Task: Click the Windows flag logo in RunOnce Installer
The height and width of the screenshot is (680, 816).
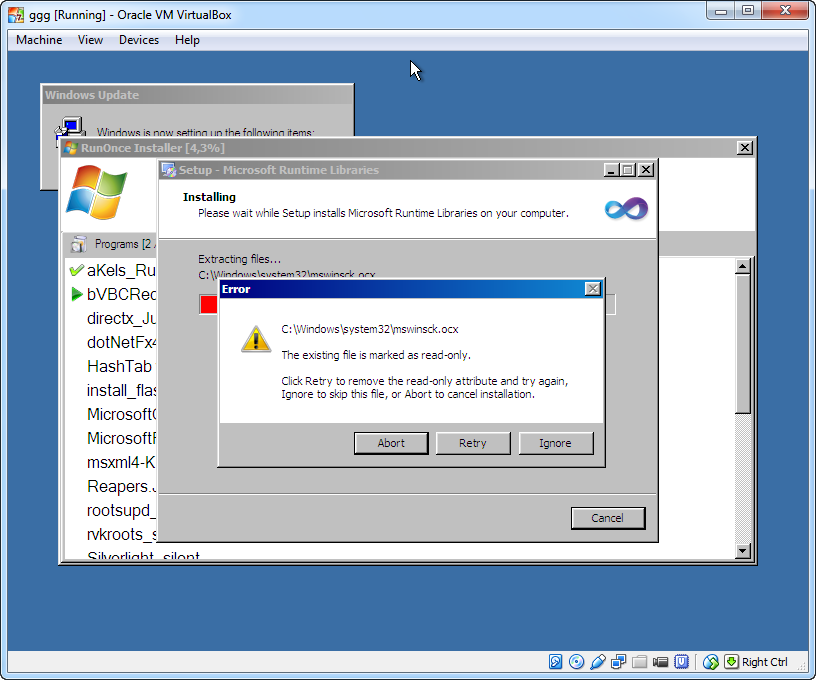Action: 97,193
